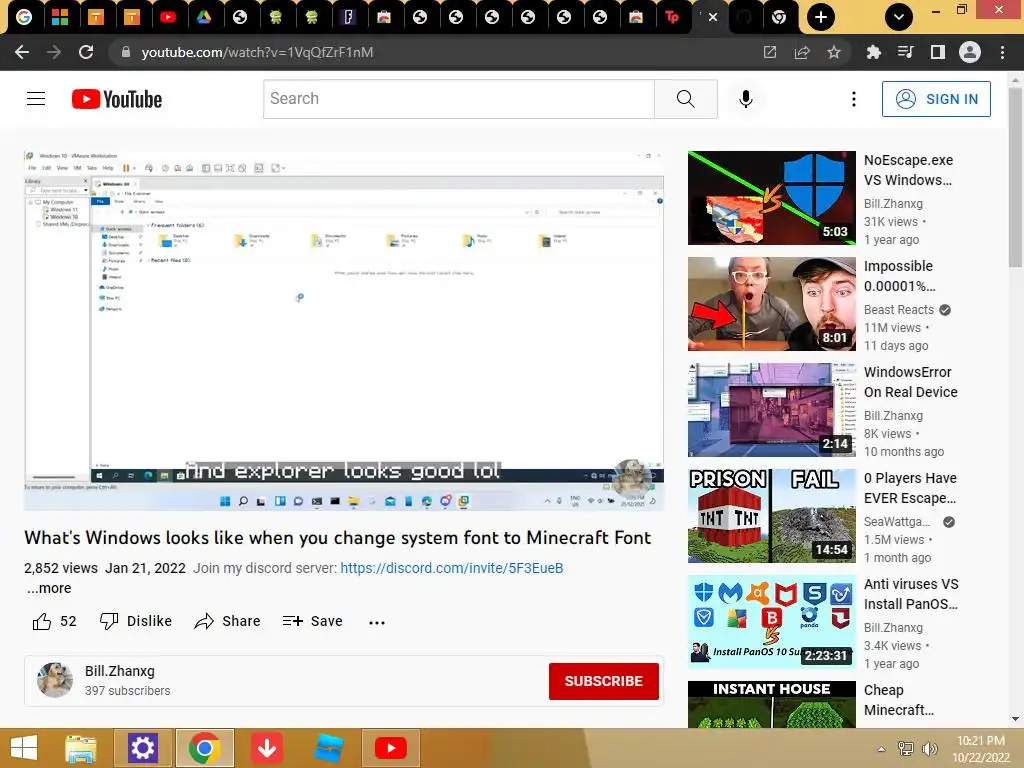This screenshot has height=768, width=1024.
Task: Open a new browser tab
Action: click(821, 17)
